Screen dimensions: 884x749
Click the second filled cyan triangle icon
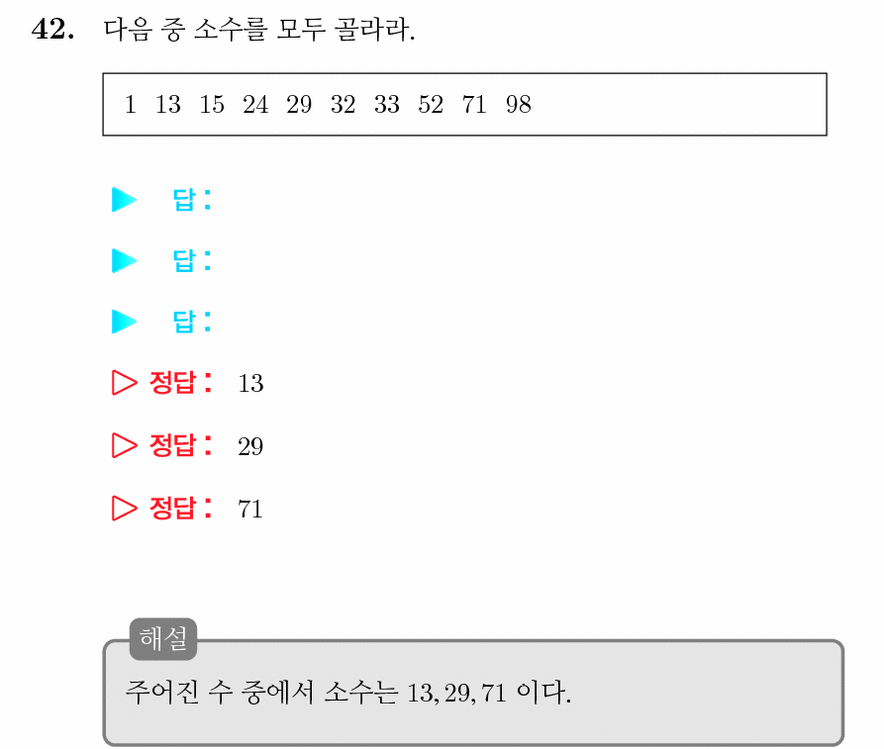tap(124, 260)
